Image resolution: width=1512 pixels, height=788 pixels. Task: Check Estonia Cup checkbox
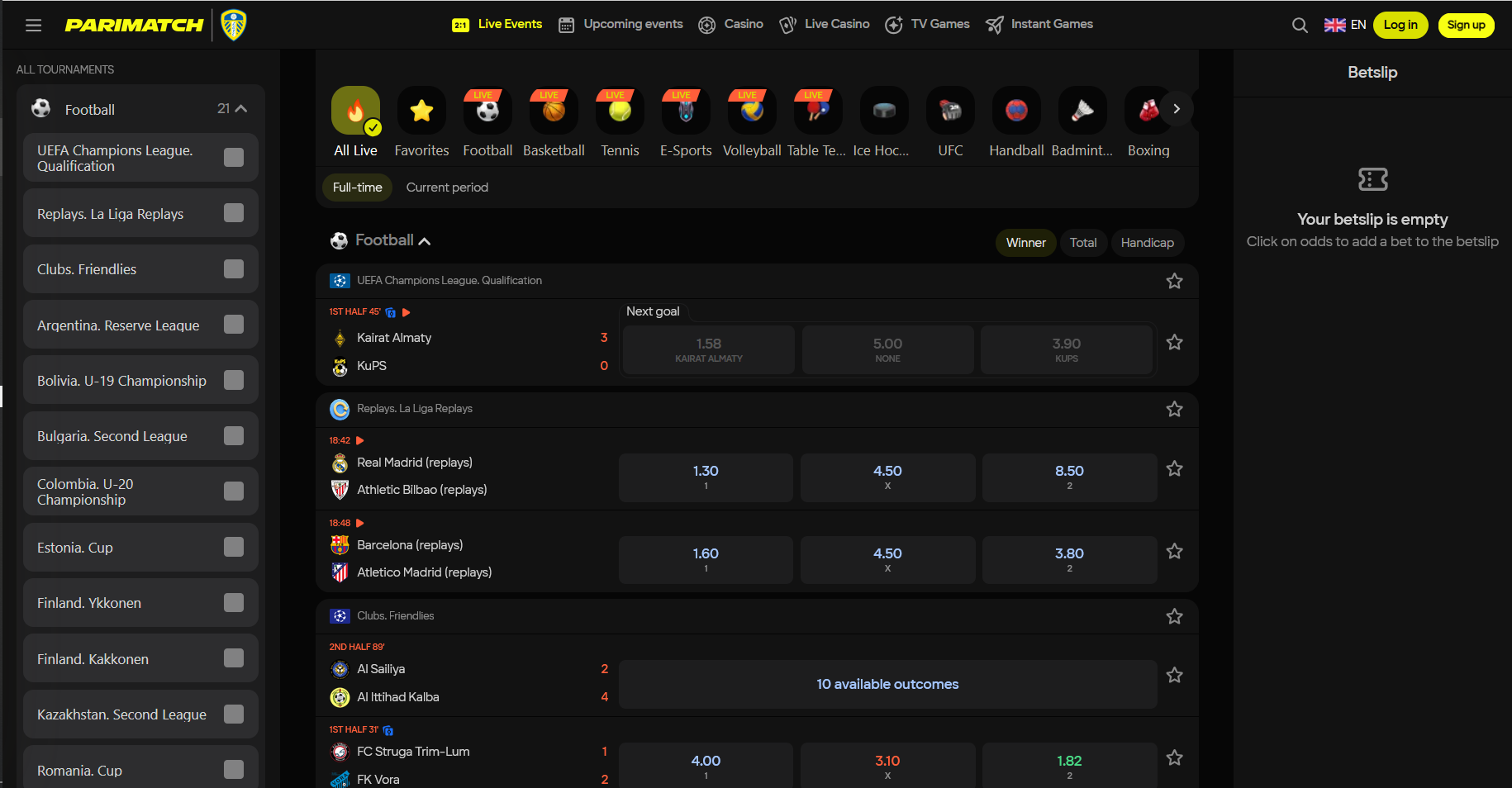(234, 547)
